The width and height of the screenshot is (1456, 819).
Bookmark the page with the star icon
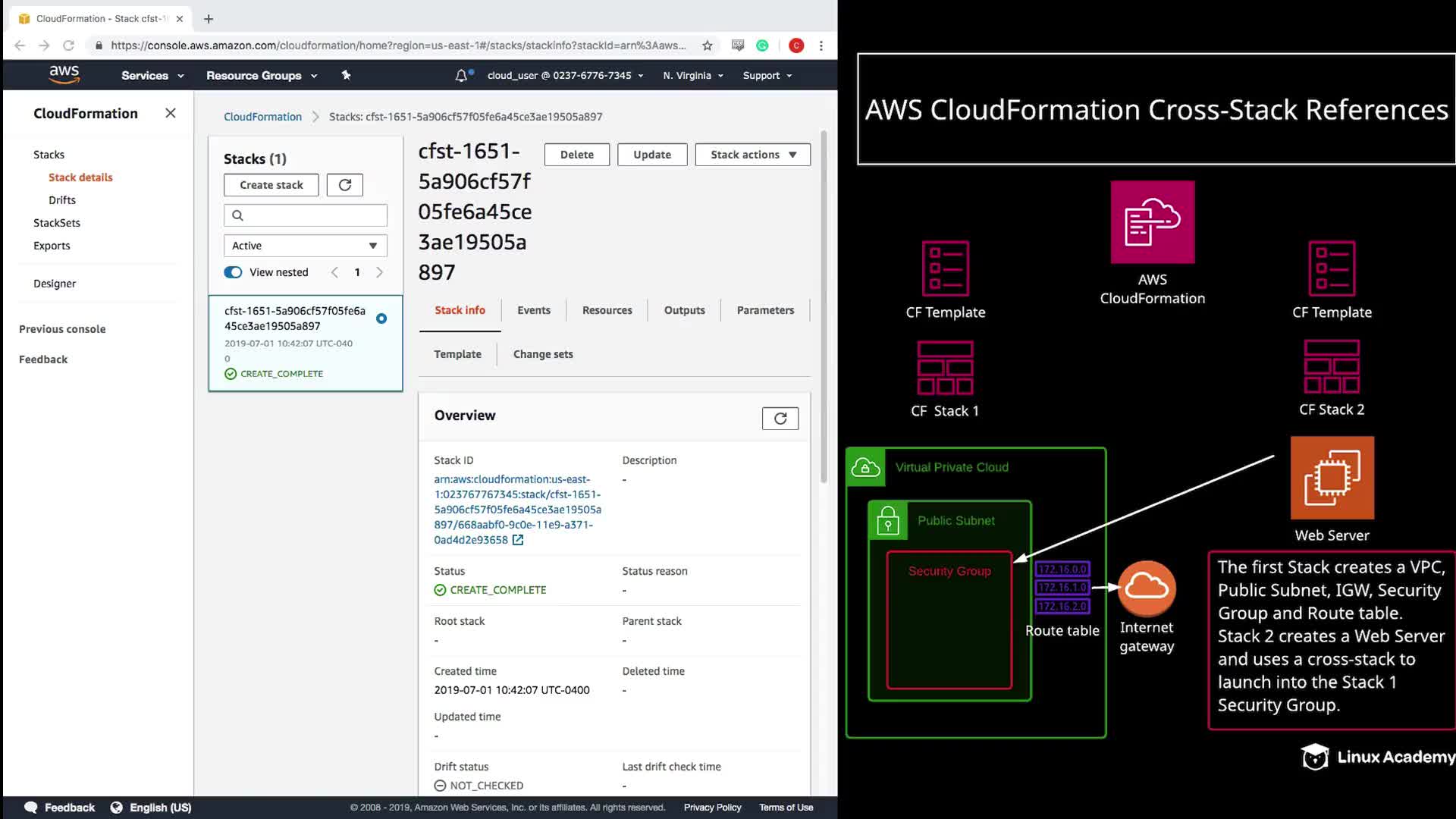(x=708, y=45)
